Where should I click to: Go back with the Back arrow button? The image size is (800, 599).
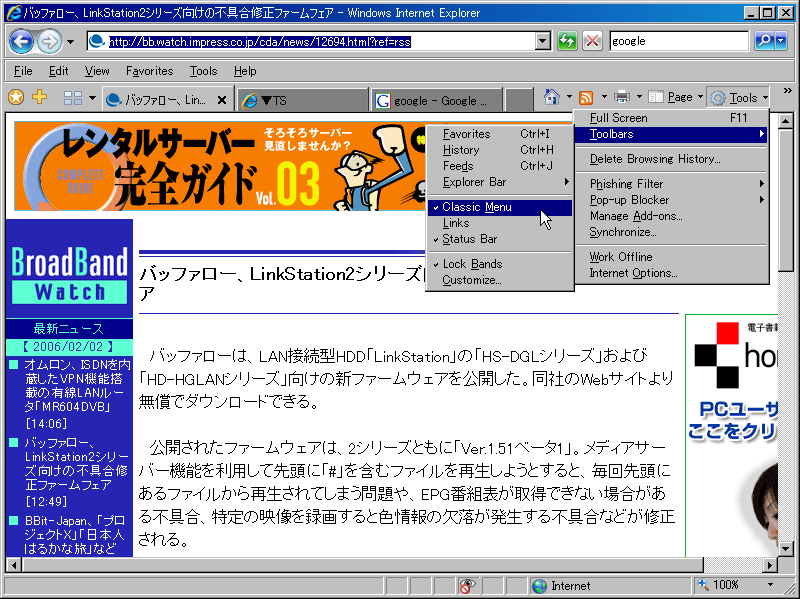tap(21, 41)
